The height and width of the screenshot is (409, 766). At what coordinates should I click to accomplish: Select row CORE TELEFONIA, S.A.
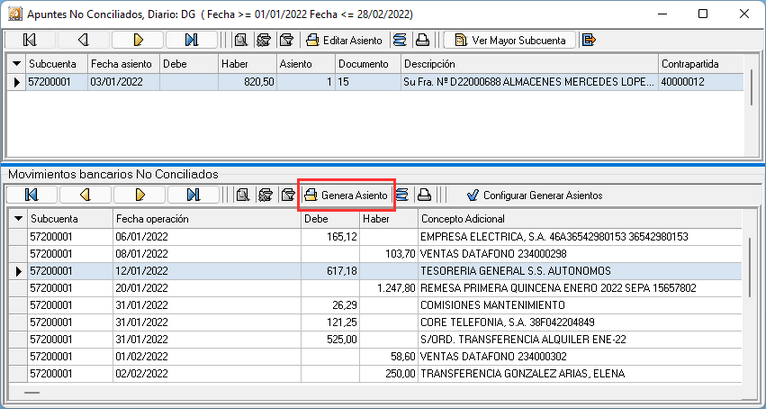pos(376,323)
